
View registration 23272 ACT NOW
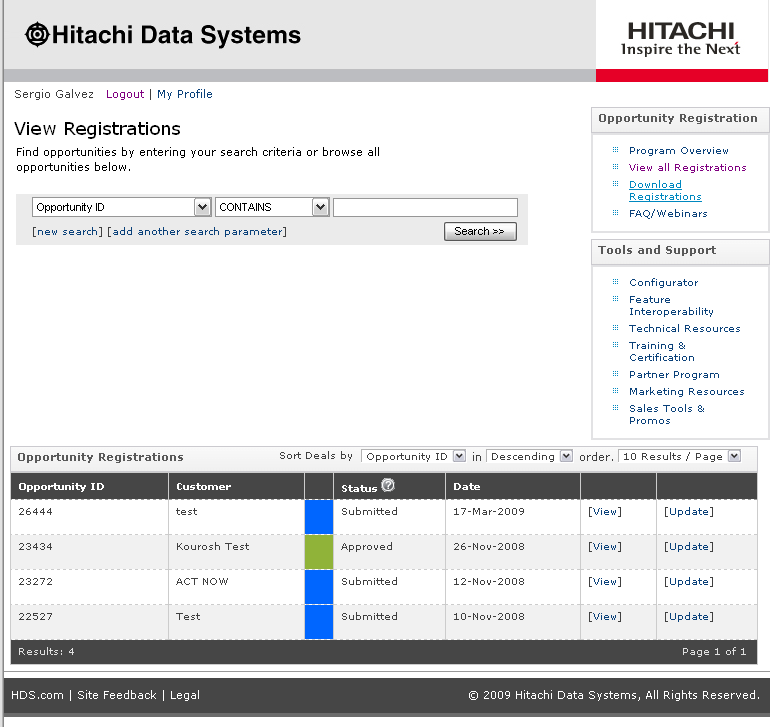(x=605, y=582)
